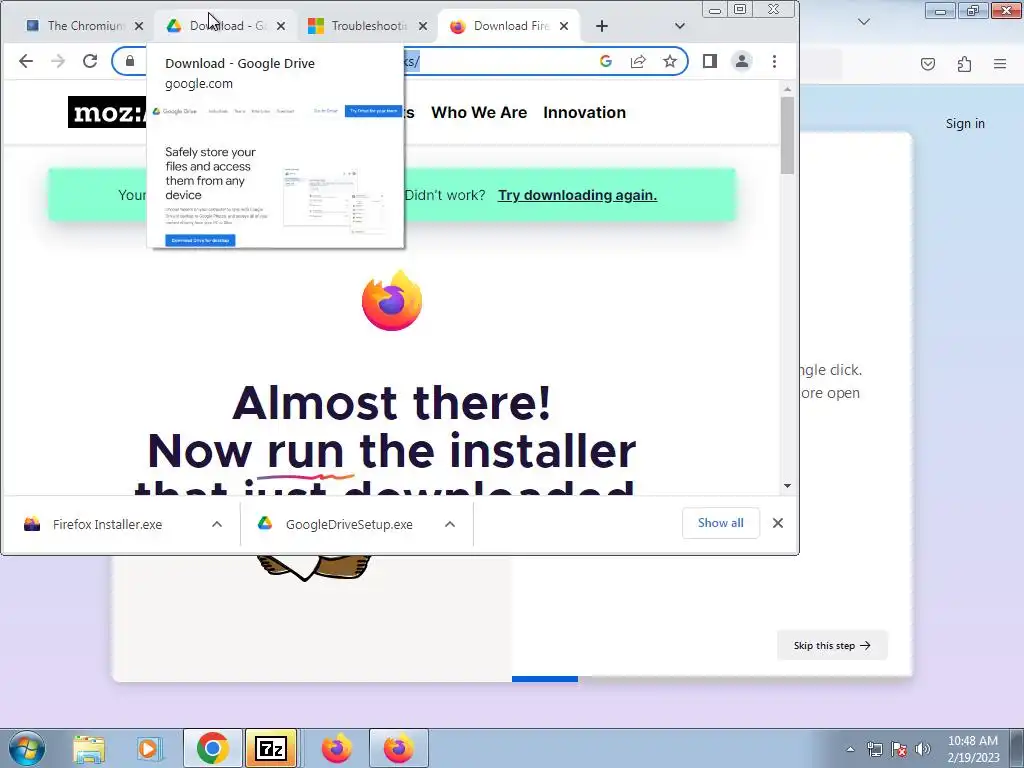
Task: Expand the Chrome tab search dropdown
Action: pyautogui.click(x=680, y=26)
